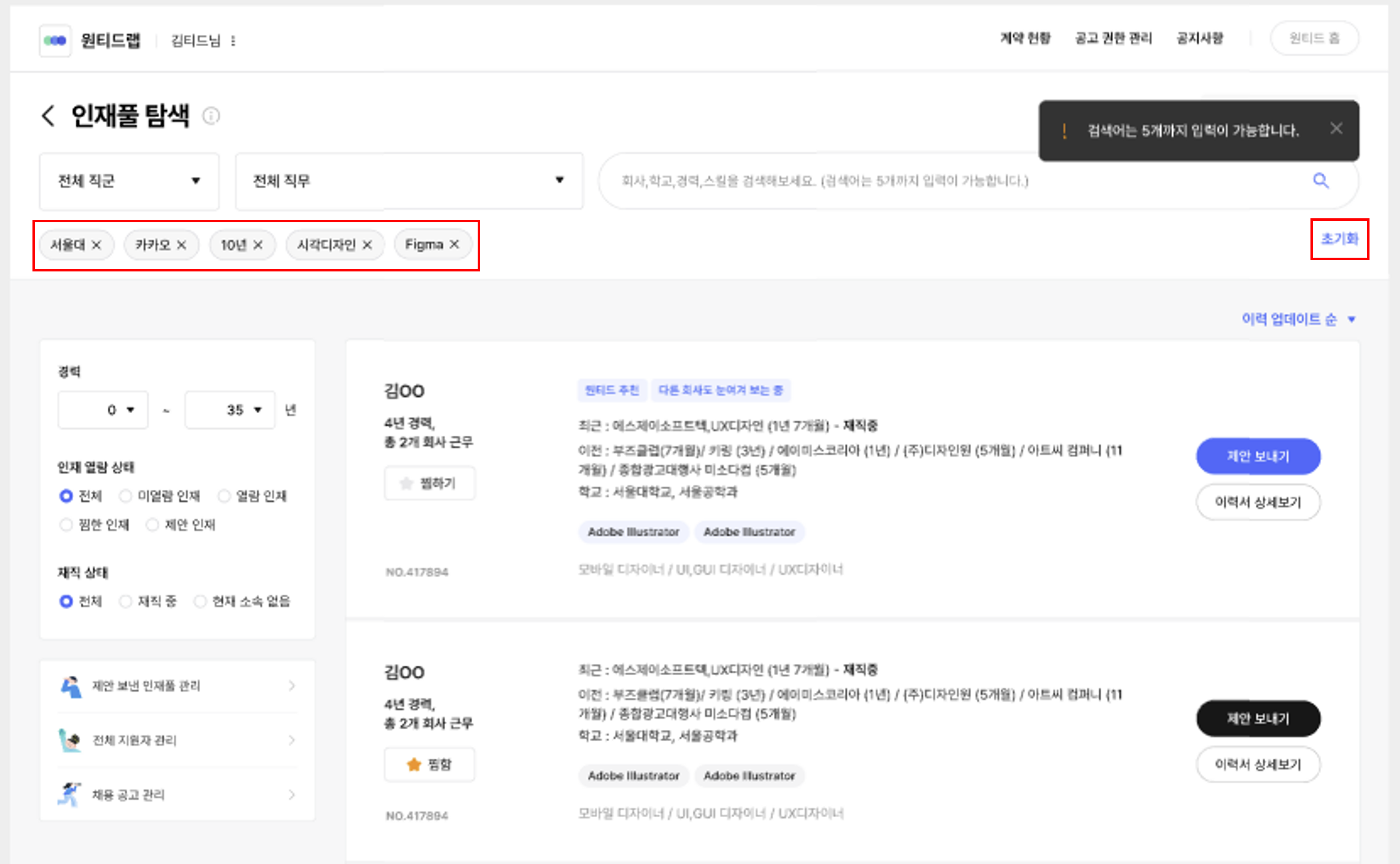This screenshot has width=1400, height=864.
Task: Click the 초기화 reset link
Action: point(1339,239)
